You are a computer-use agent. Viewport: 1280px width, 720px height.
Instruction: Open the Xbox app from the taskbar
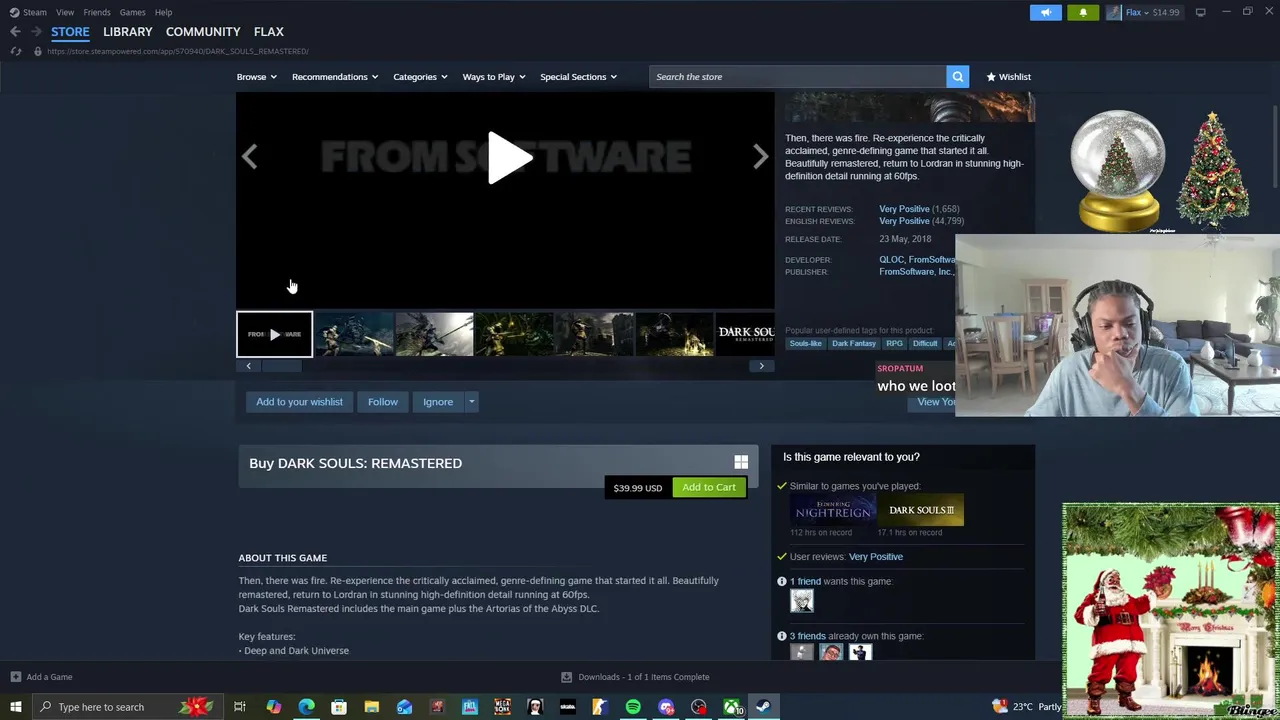pyautogui.click(x=732, y=707)
